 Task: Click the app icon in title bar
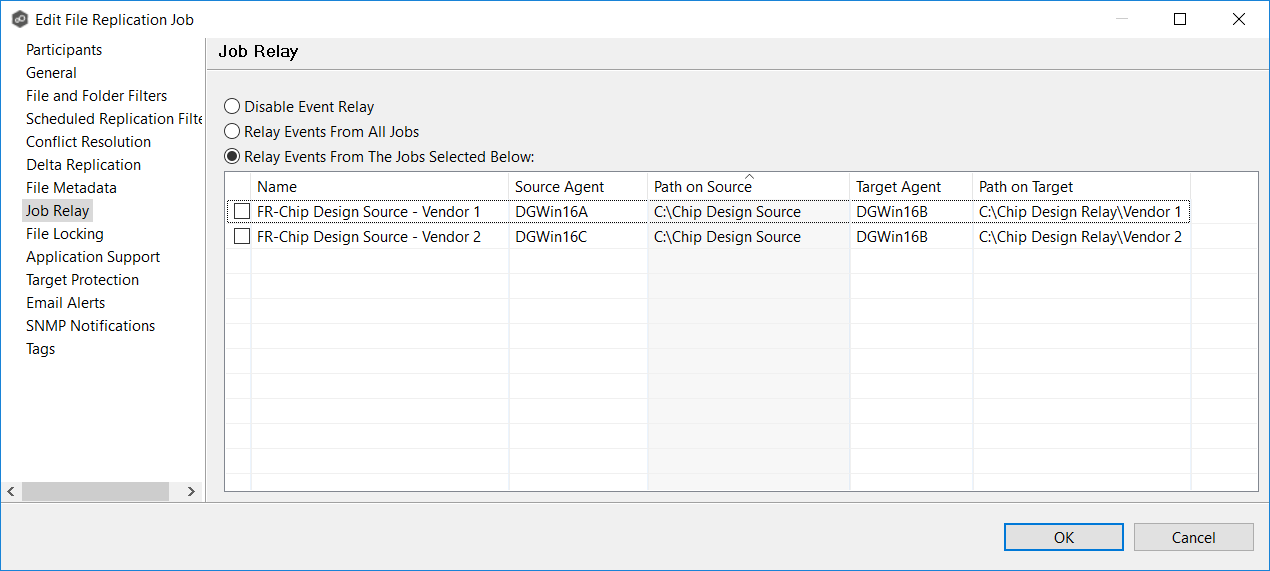tap(19, 19)
